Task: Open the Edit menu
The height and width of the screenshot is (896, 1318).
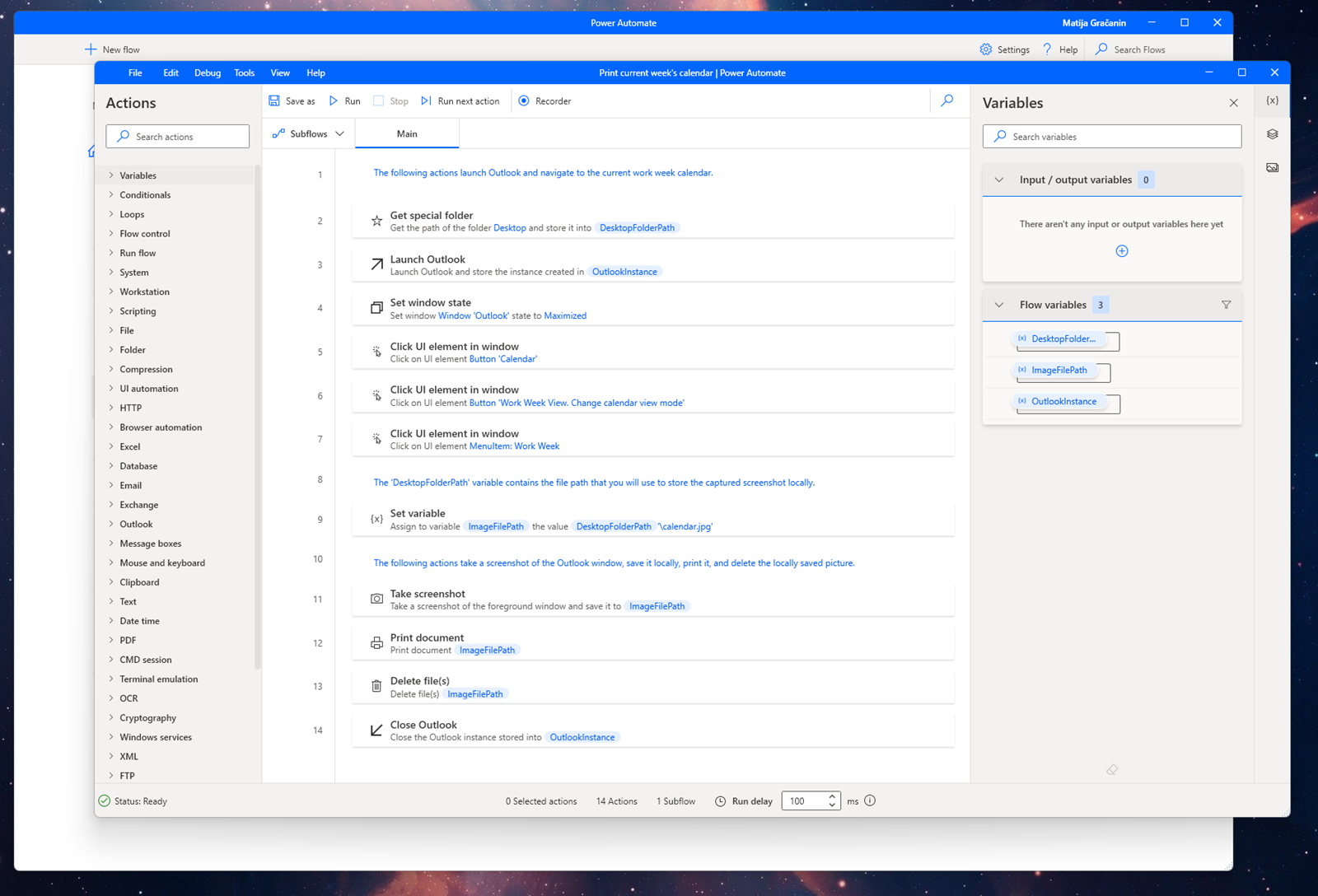Action: click(x=171, y=72)
